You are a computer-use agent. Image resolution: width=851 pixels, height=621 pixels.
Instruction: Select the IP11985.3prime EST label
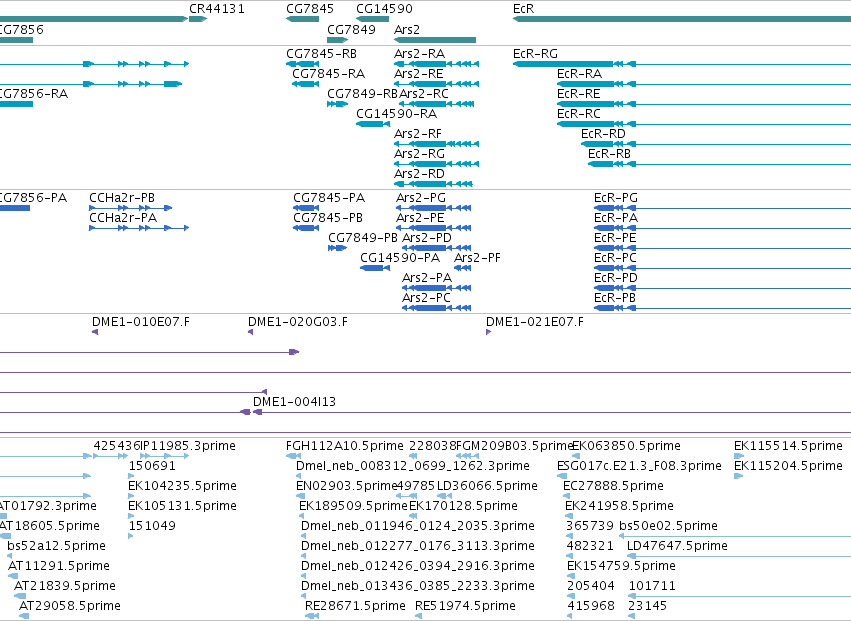click(188, 446)
